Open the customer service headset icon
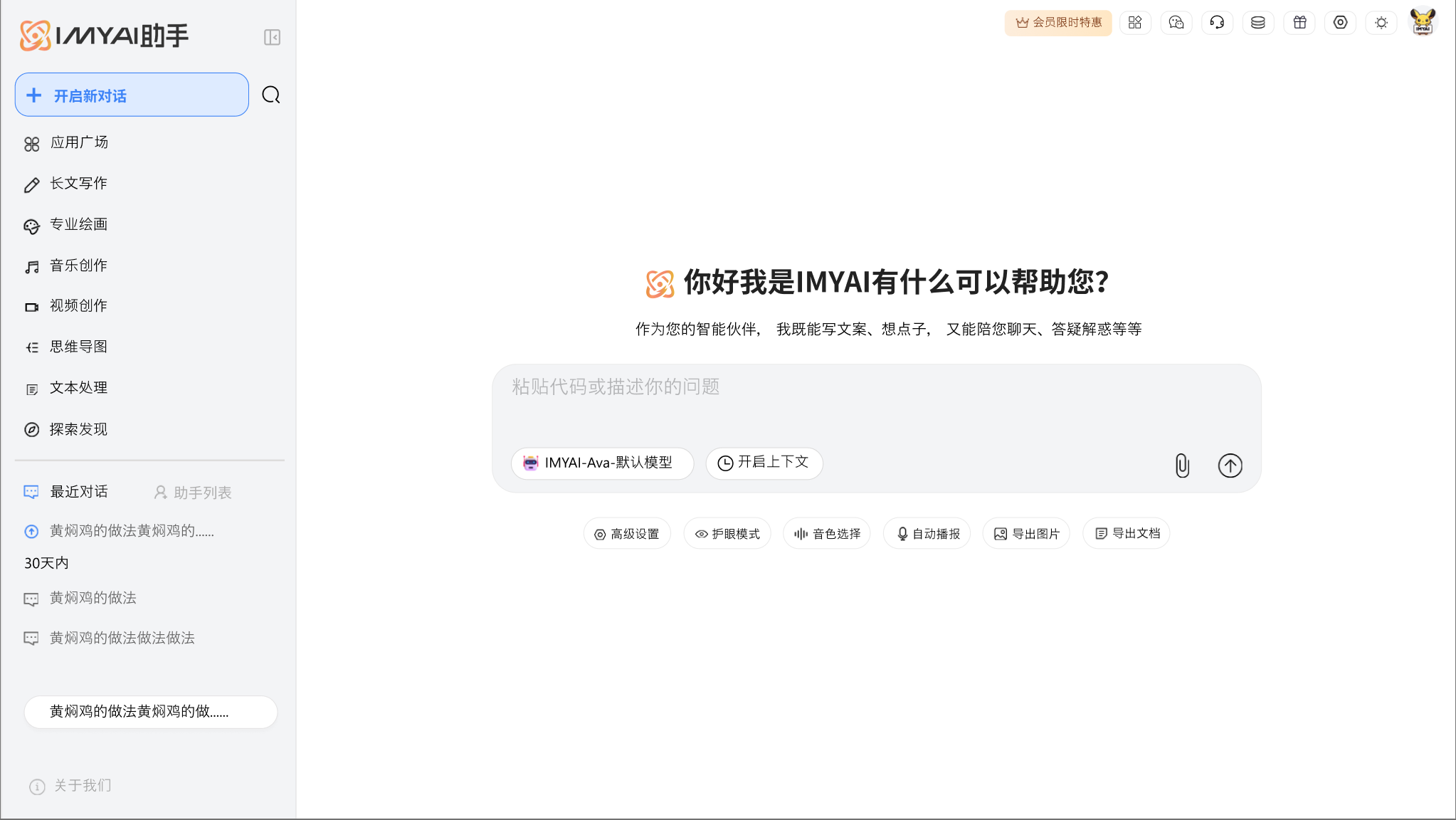Image resolution: width=1456 pixels, height=820 pixels. click(x=1217, y=23)
